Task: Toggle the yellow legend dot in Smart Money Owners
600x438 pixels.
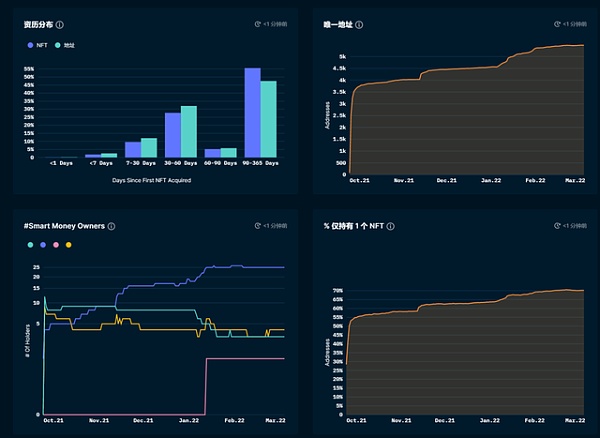Action: click(x=68, y=244)
